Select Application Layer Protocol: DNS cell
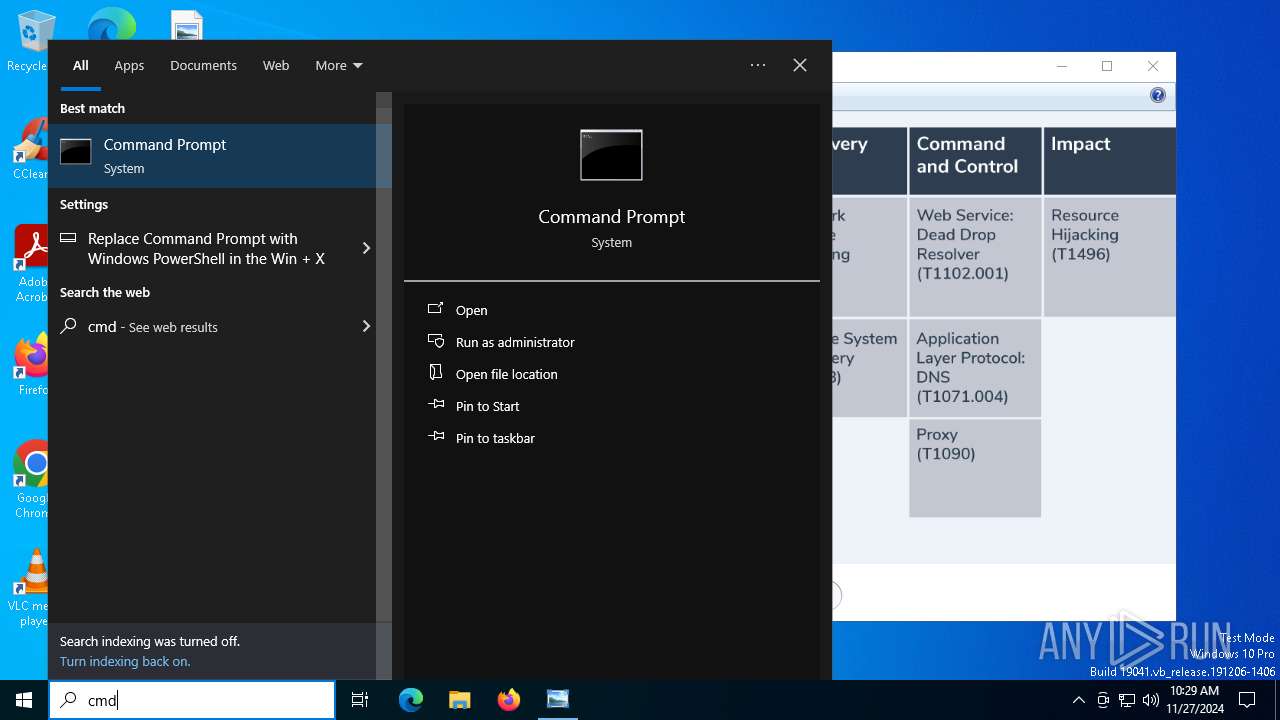The image size is (1280, 720). (x=975, y=367)
